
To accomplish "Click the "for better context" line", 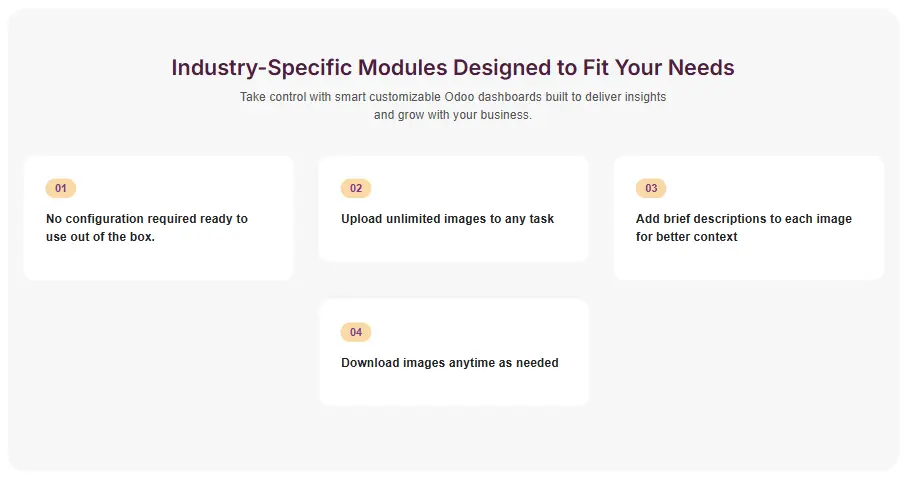I will point(687,237).
